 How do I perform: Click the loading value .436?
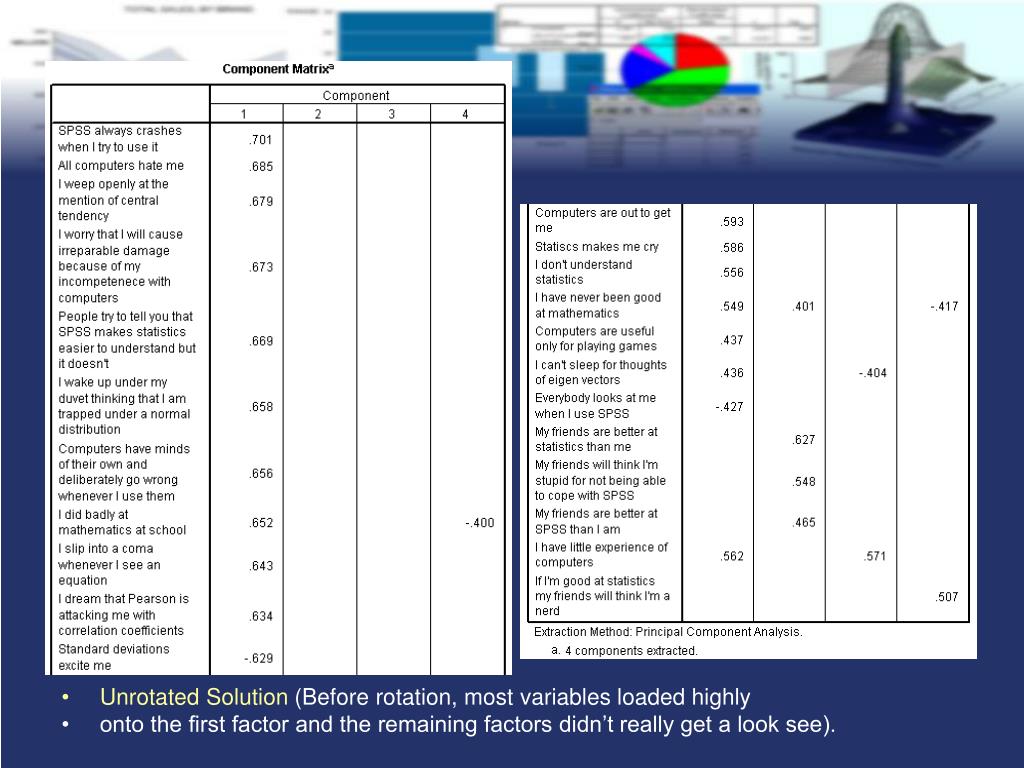pos(732,373)
